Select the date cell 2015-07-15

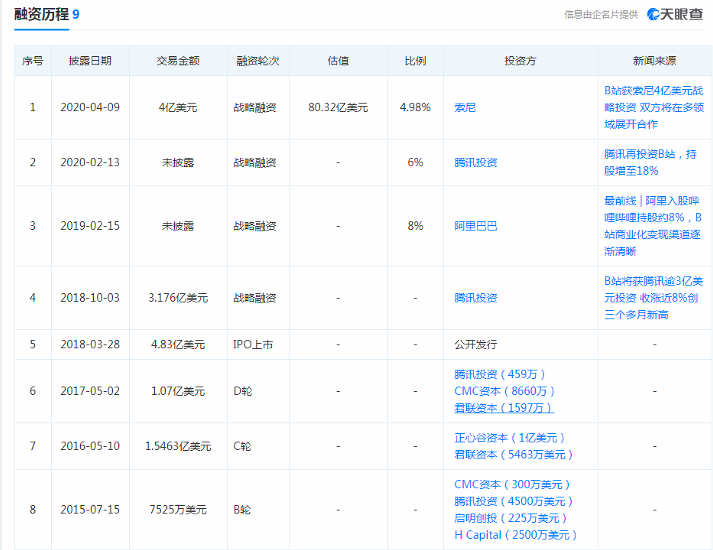click(x=90, y=510)
